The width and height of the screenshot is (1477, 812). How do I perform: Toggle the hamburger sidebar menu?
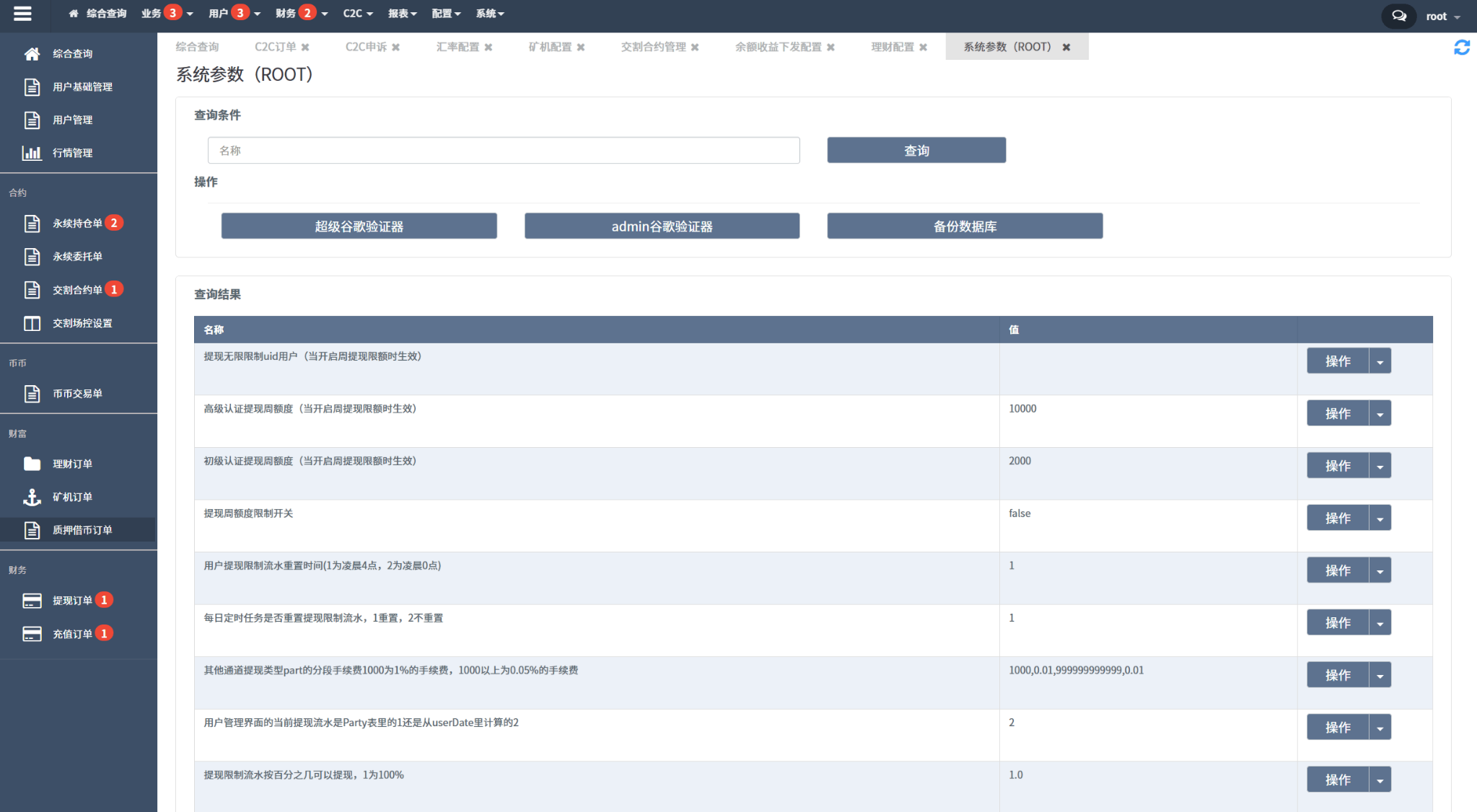[22, 14]
